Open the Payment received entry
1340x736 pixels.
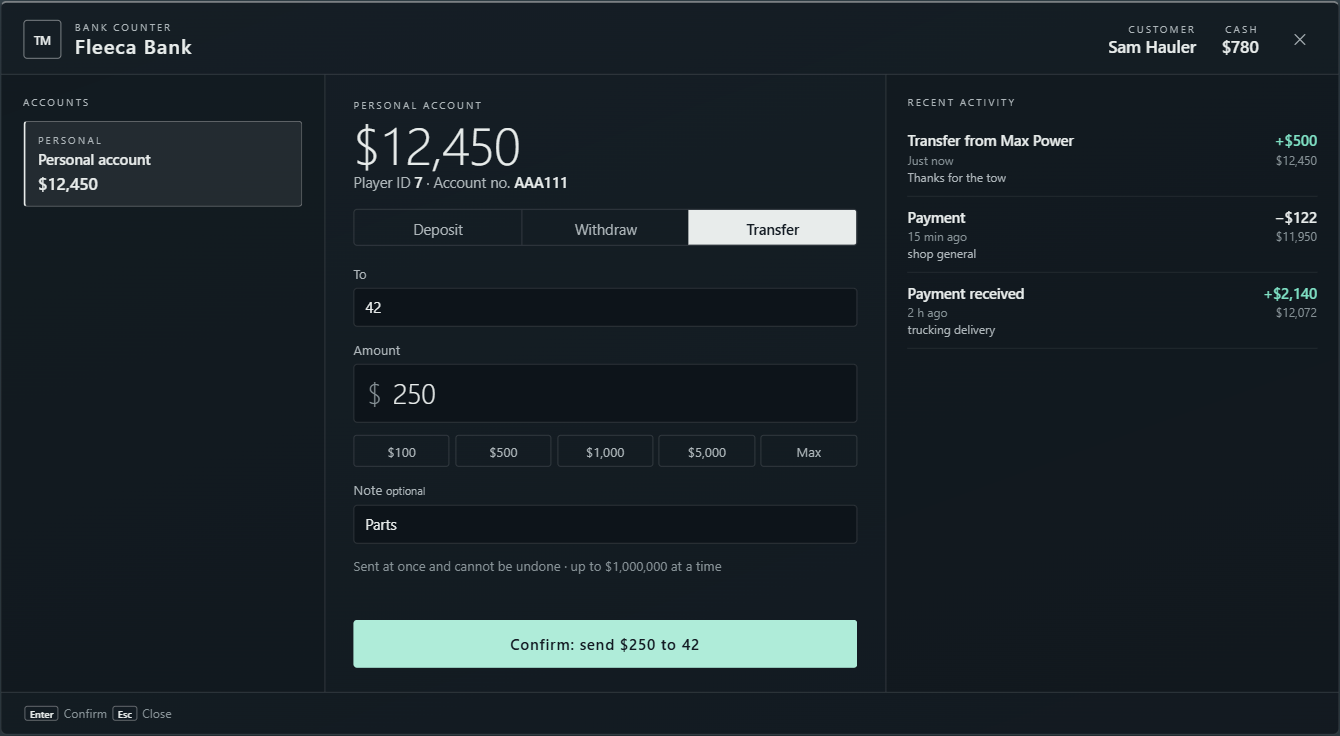1112,311
